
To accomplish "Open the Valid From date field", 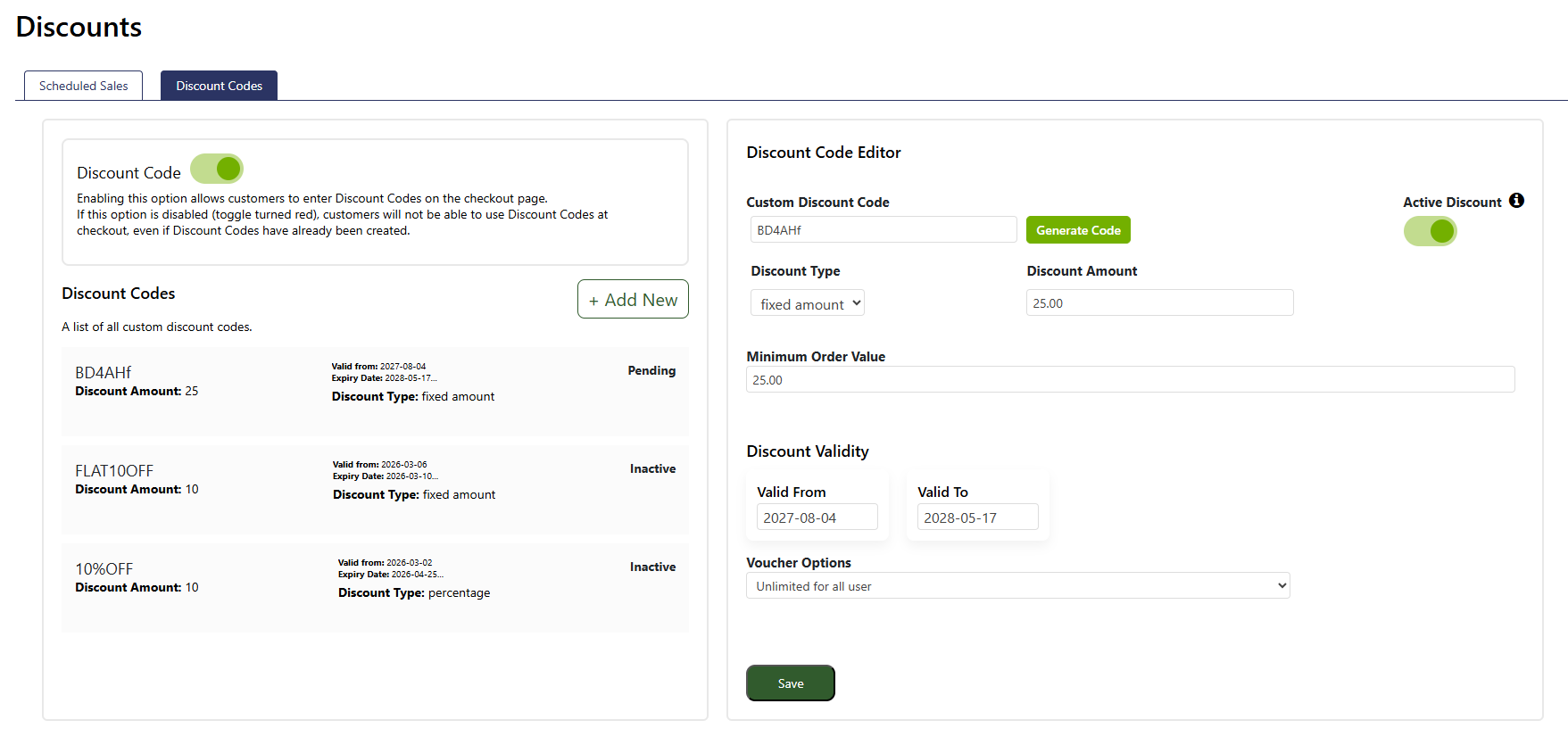I will click(817, 517).
